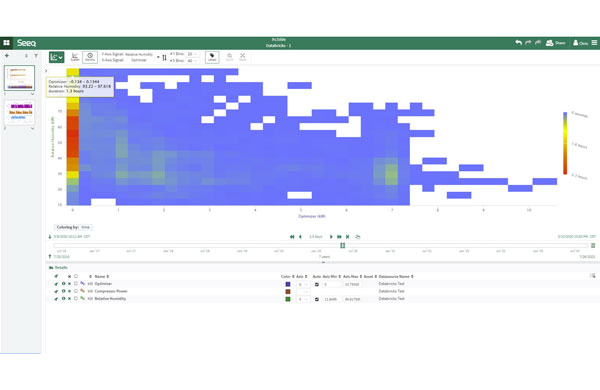The width and height of the screenshot is (600, 390).
Task: Step display range forward with play arrow
Action: (x=331, y=237)
